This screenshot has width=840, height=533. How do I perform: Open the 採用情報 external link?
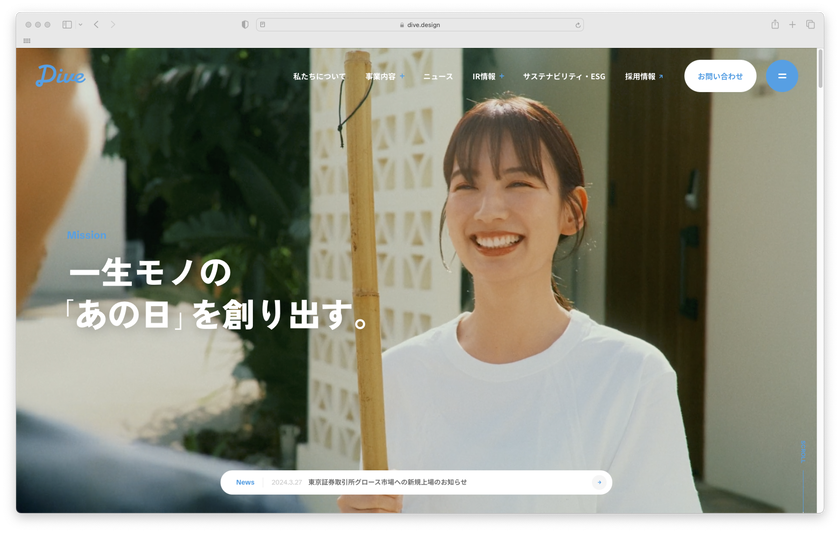[x=644, y=77]
